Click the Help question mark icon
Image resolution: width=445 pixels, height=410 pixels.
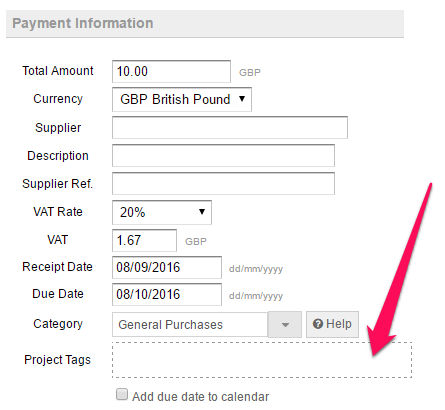318,324
